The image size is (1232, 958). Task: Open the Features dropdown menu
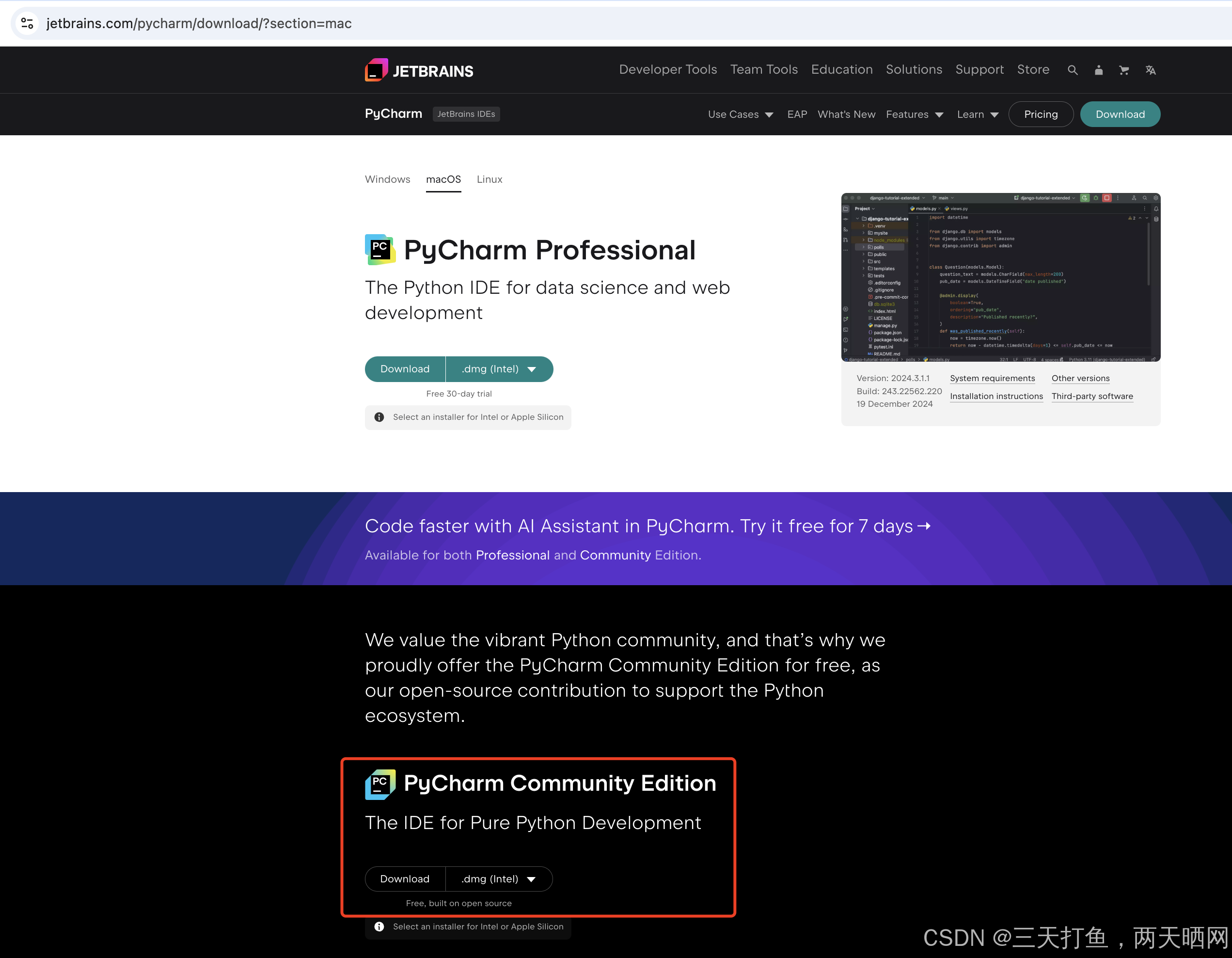[x=916, y=114]
